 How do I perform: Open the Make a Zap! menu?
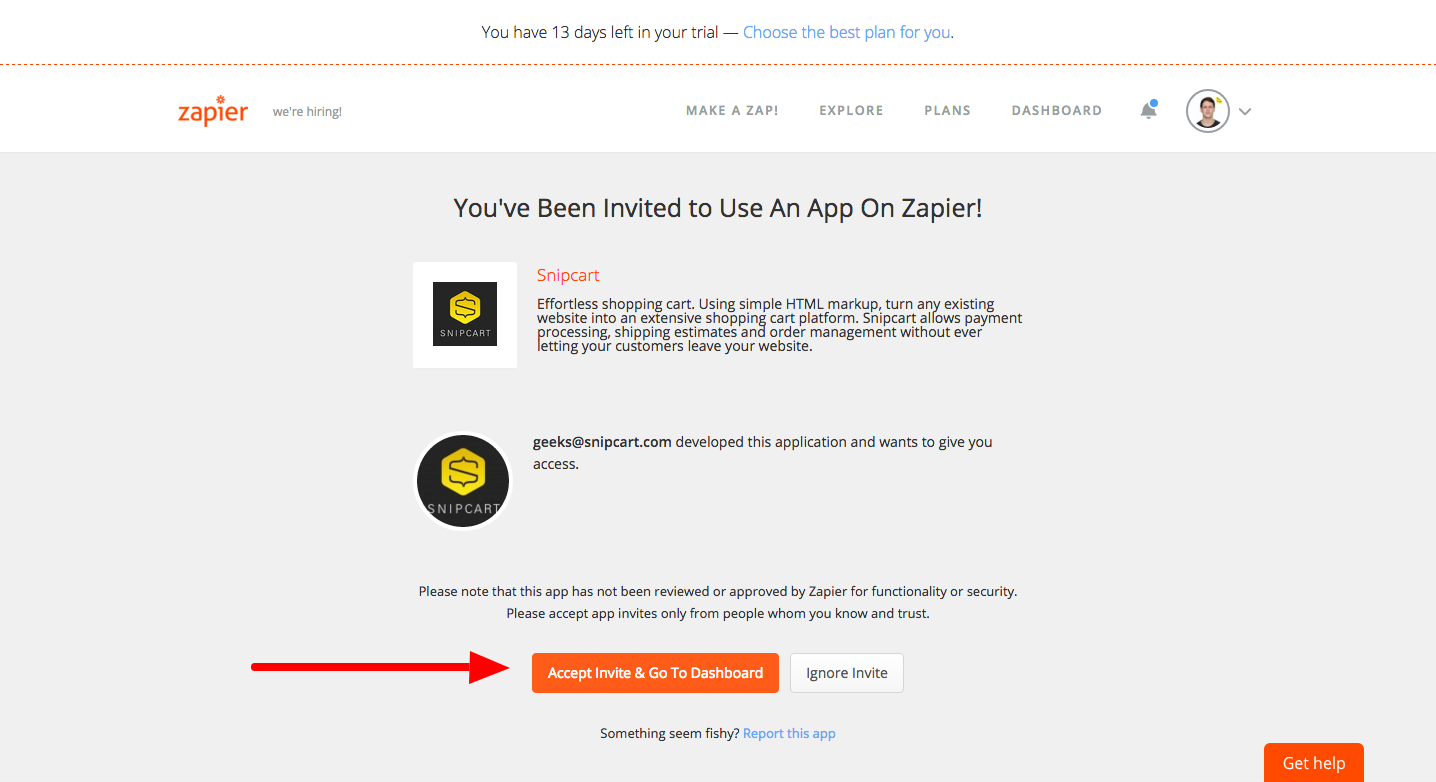tap(732, 111)
